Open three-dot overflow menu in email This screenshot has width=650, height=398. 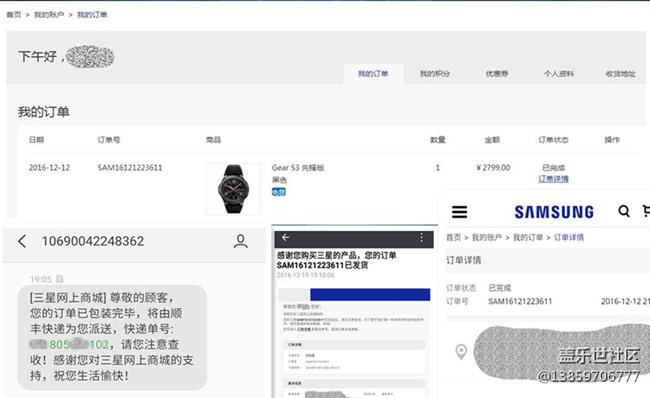point(421,237)
